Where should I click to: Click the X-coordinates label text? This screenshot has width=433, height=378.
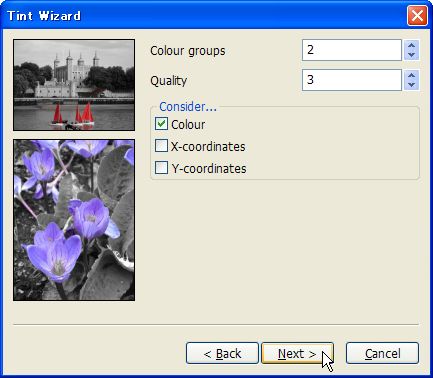pyautogui.click(x=208, y=147)
